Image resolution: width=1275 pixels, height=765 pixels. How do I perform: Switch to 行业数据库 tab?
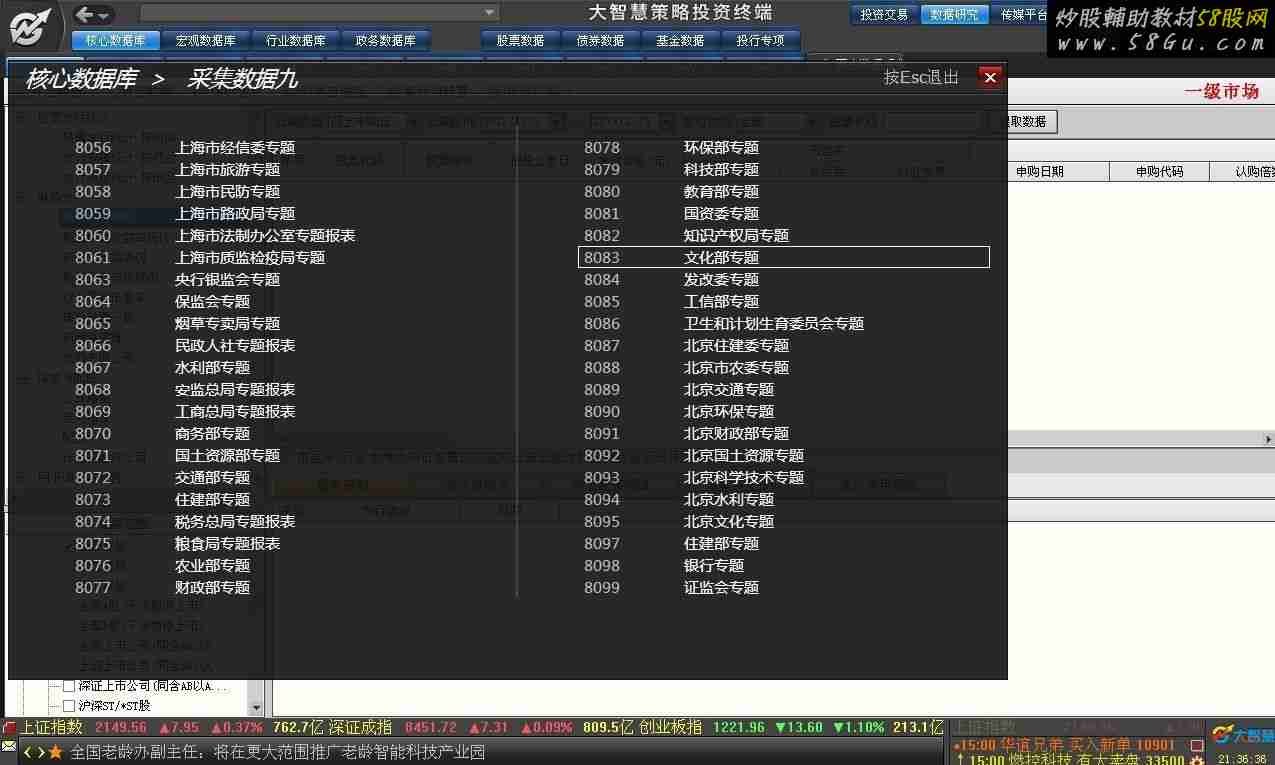coord(295,40)
